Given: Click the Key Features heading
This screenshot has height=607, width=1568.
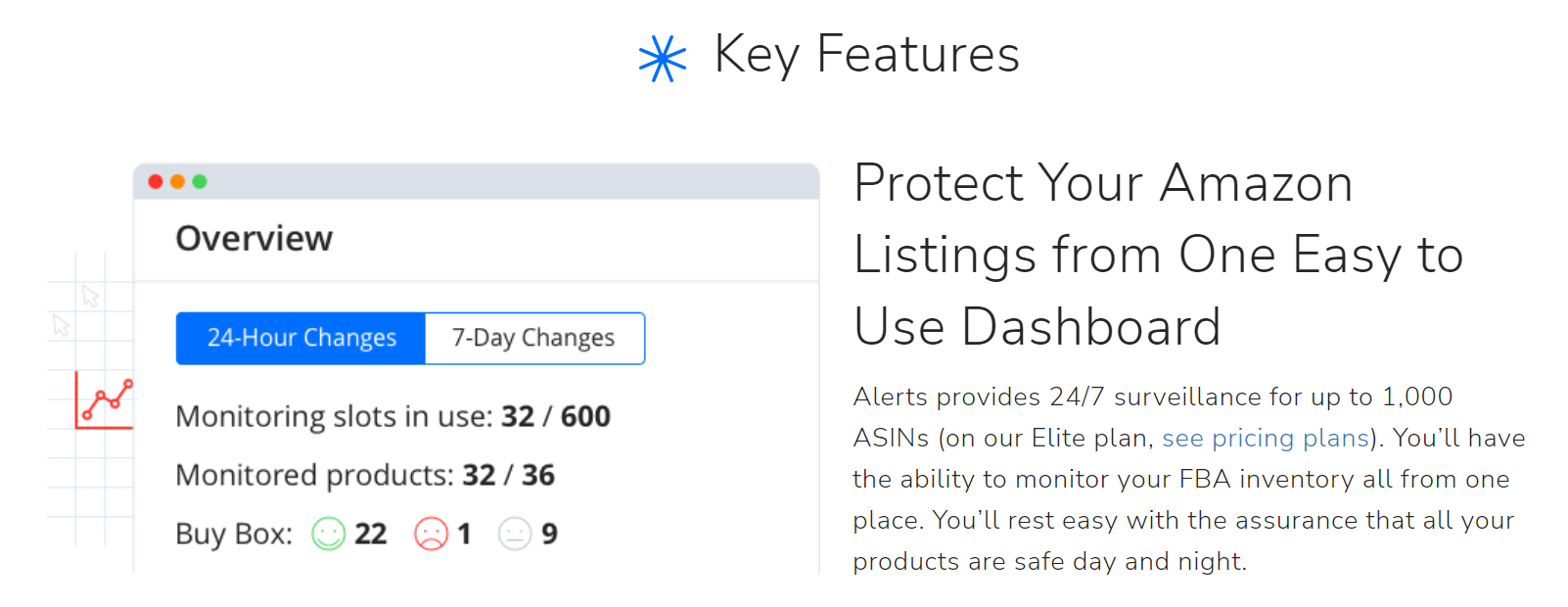Looking at the screenshot, I should (x=867, y=55).
